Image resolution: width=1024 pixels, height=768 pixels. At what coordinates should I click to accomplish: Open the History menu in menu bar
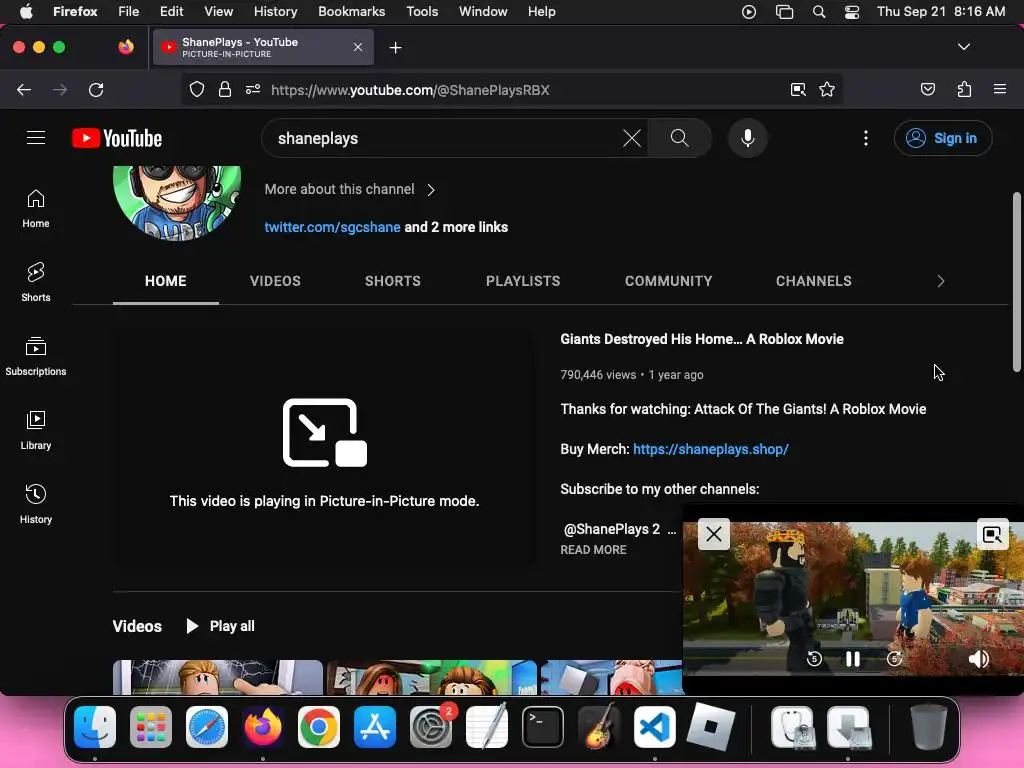[x=275, y=12]
